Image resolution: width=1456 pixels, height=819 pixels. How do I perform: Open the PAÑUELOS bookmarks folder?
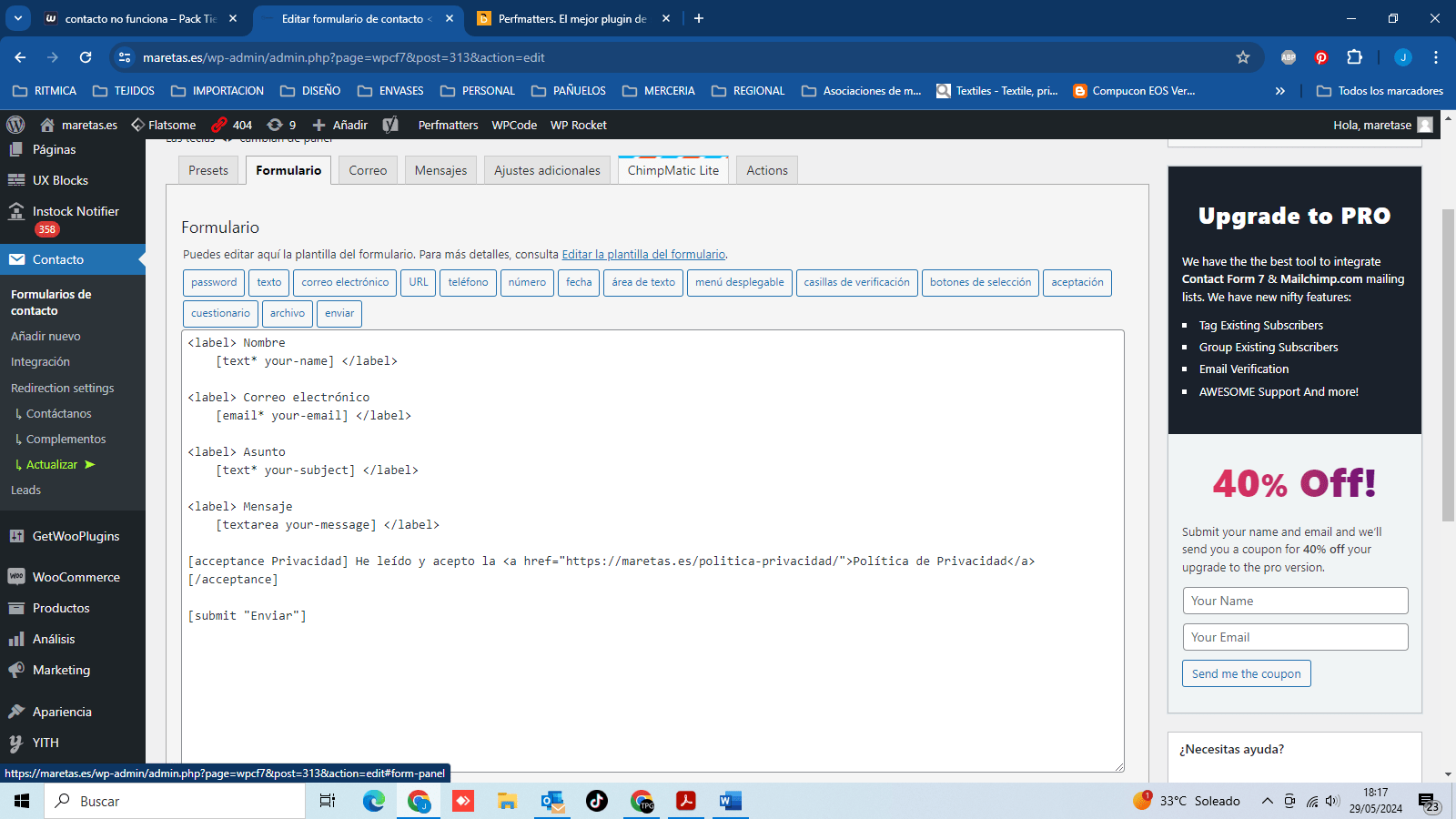[569, 91]
